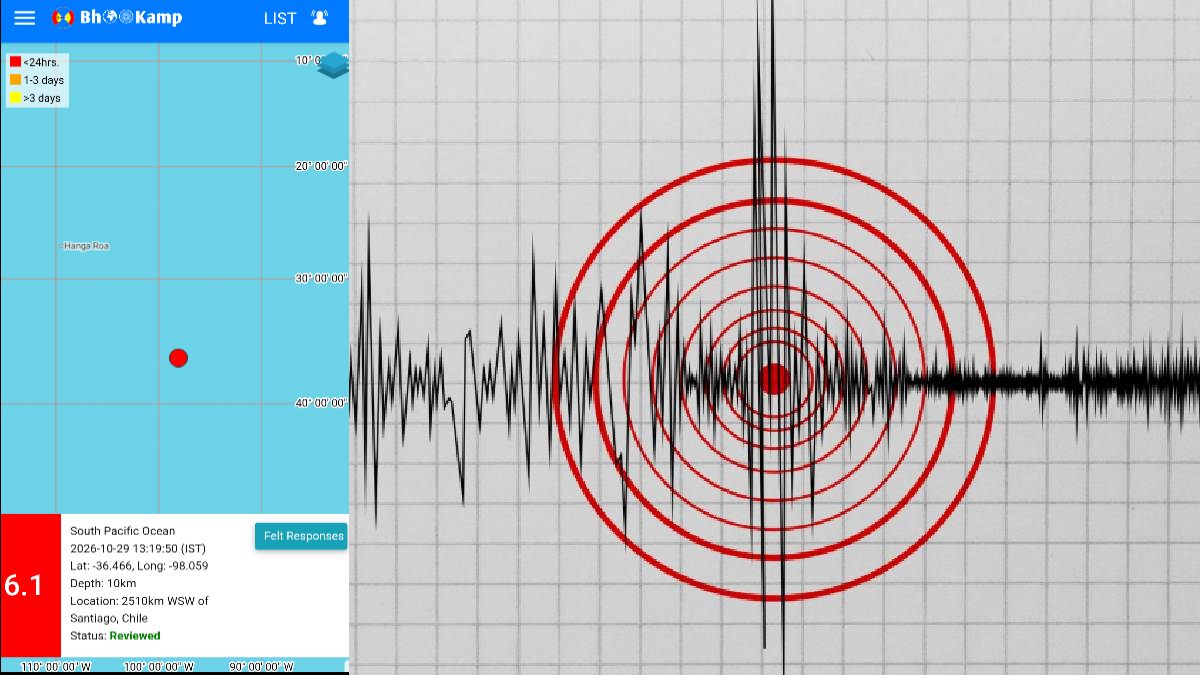The width and height of the screenshot is (1200, 675).
Task: Click the 90° 00' 00" W longitude label
Action: [x=262, y=667]
